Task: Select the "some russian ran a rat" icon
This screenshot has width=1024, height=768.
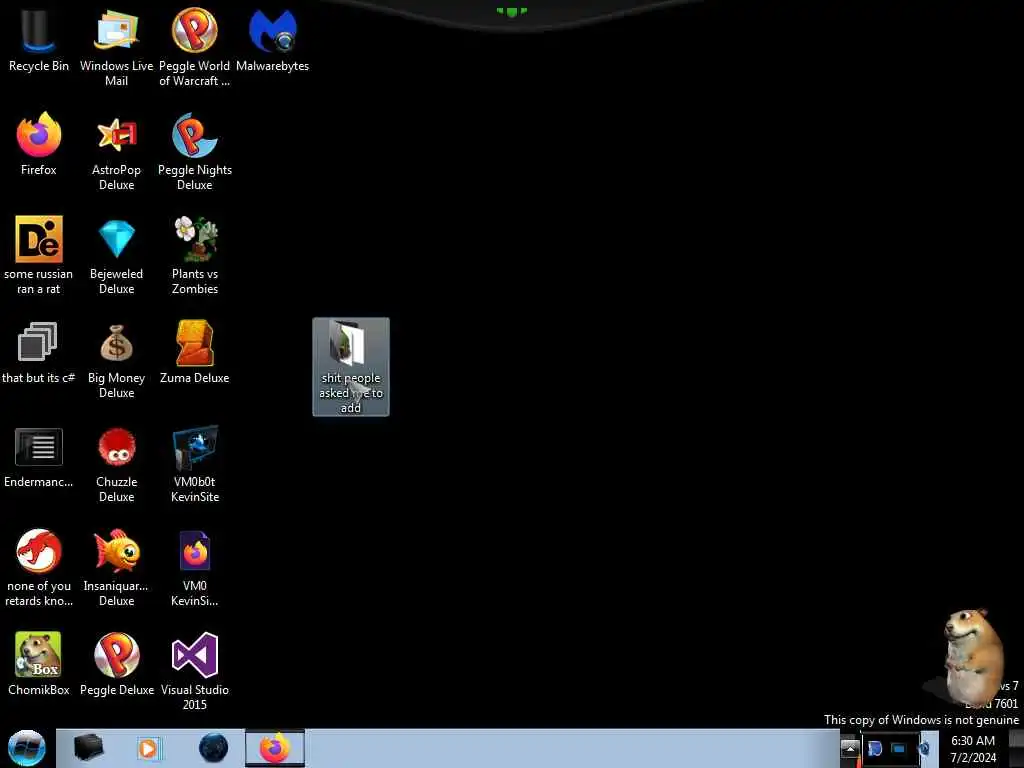Action: pos(39,255)
